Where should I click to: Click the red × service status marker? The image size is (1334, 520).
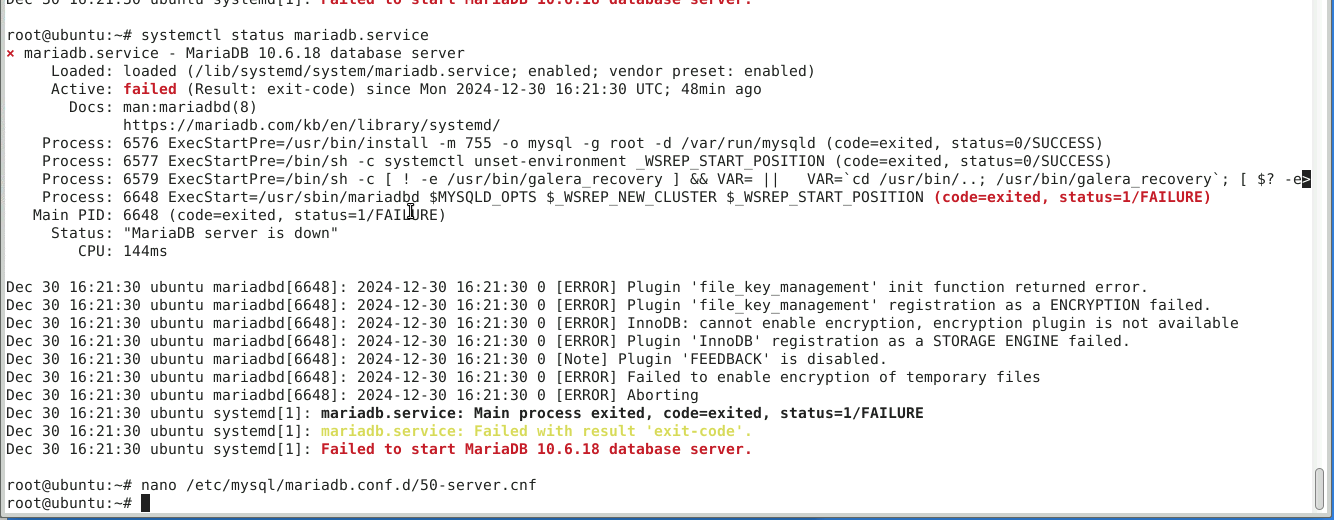pyautogui.click(x=10, y=54)
